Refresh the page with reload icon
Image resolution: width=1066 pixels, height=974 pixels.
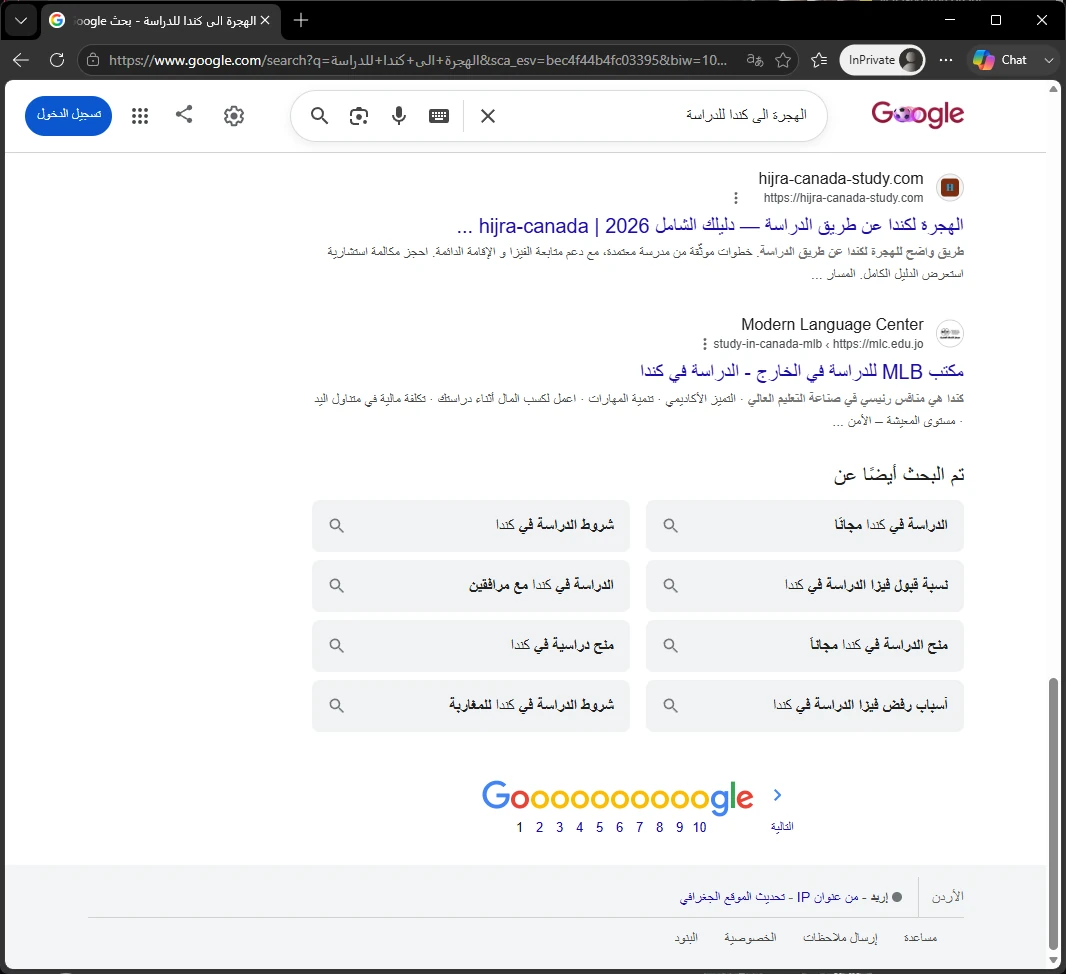[57, 60]
